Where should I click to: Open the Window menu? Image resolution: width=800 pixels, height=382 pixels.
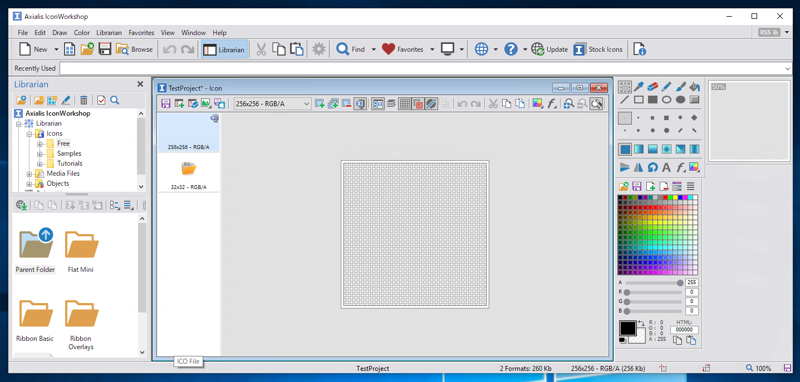point(194,33)
